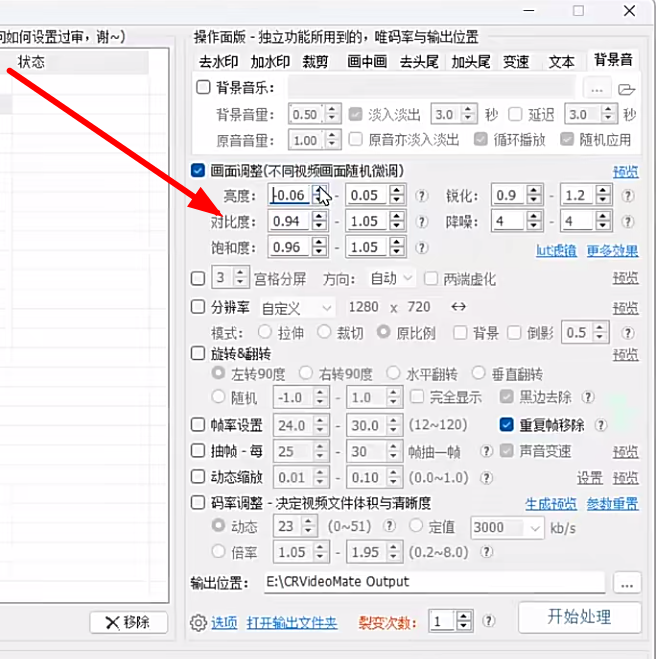The width and height of the screenshot is (656, 659).
Task: Open lut滤镜 link
Action: pyautogui.click(x=556, y=251)
